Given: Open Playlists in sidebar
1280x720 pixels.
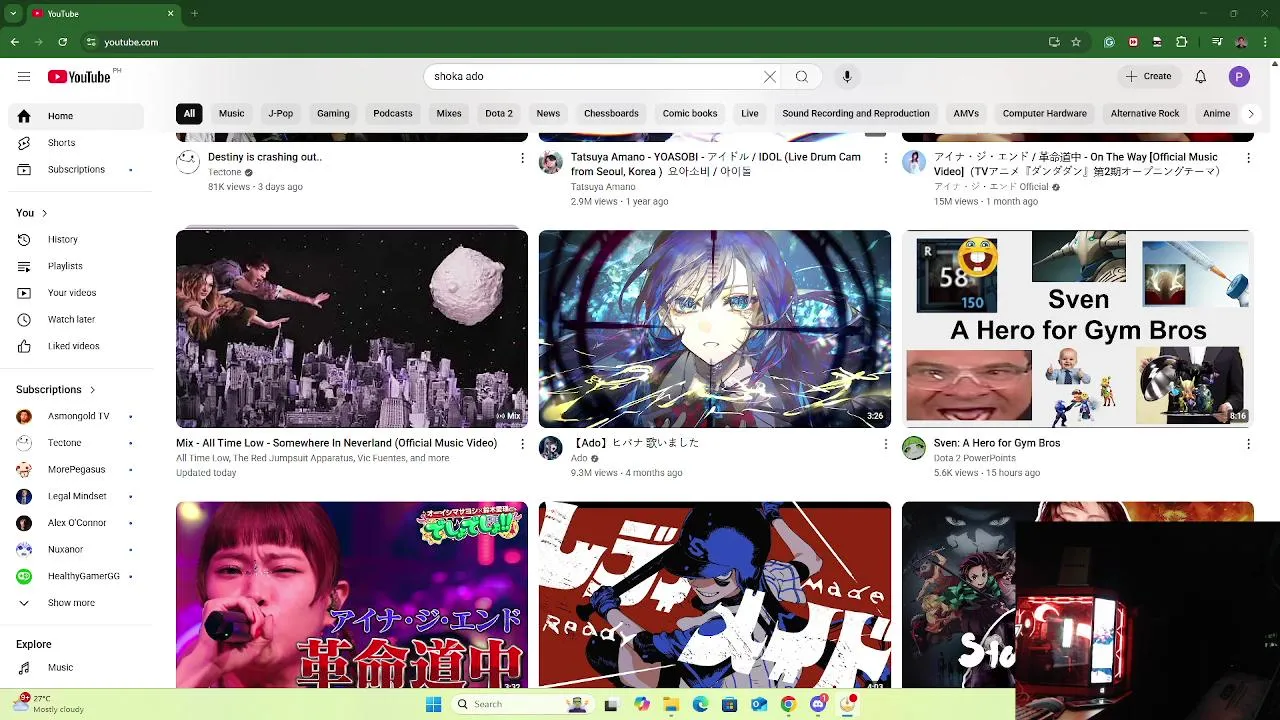Looking at the screenshot, I should [x=76, y=266].
